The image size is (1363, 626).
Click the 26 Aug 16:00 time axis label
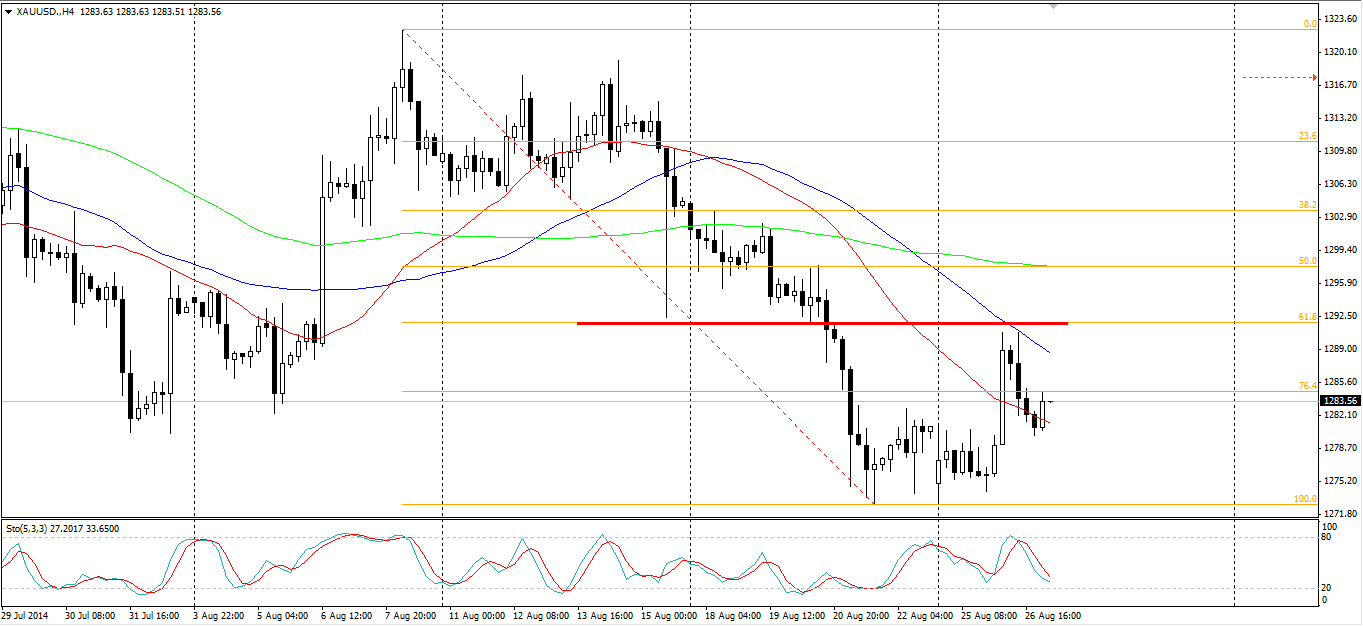click(1053, 616)
